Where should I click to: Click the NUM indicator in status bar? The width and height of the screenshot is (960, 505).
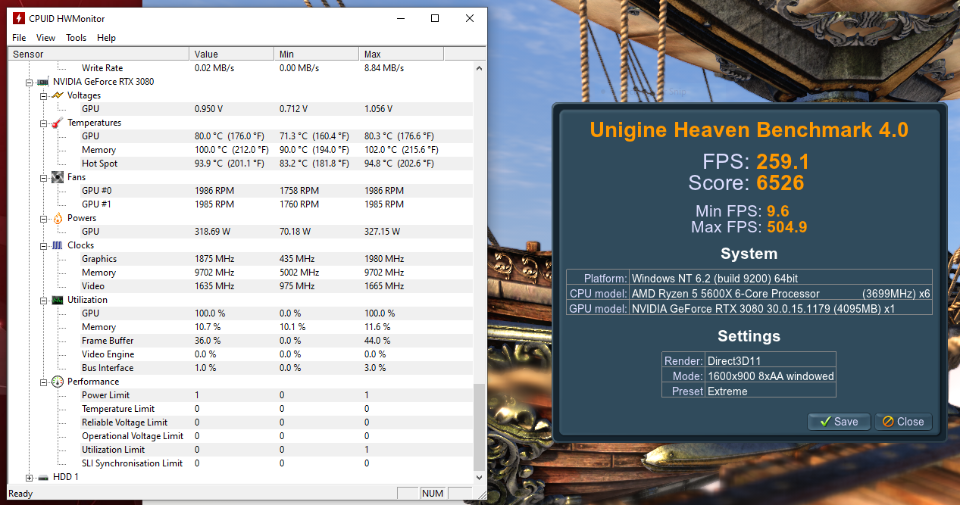click(433, 493)
